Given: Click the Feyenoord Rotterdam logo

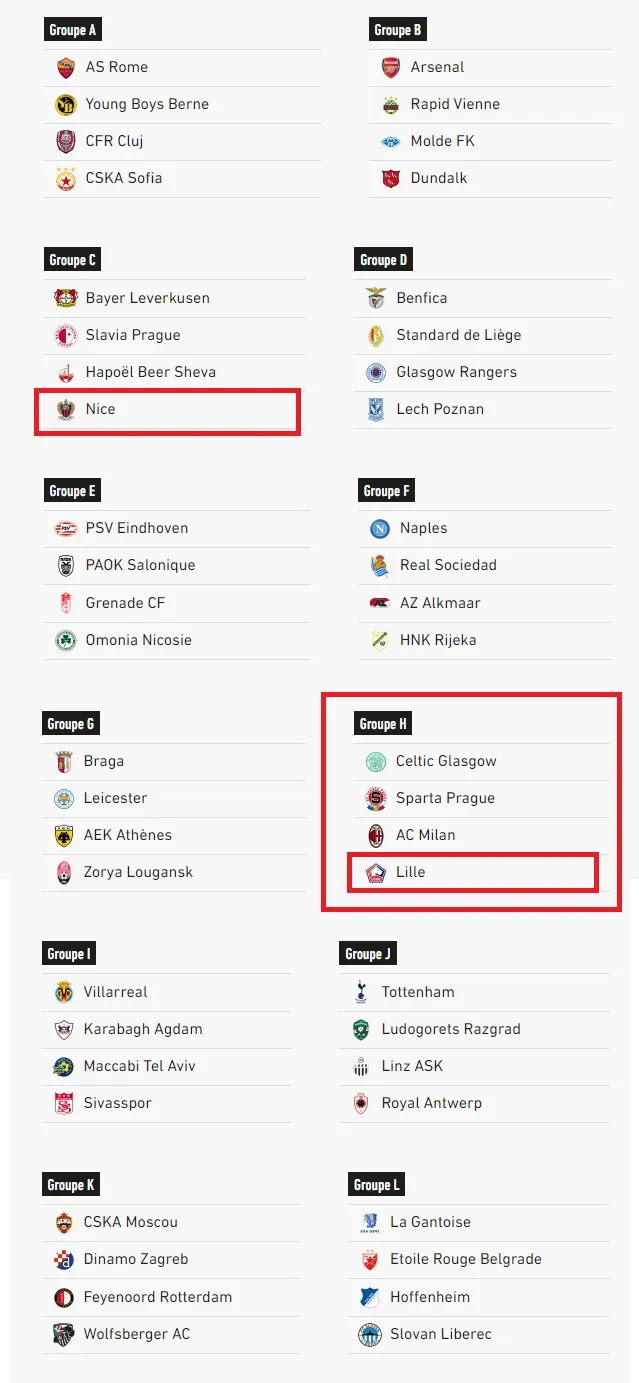Looking at the screenshot, I should pos(64,1297).
